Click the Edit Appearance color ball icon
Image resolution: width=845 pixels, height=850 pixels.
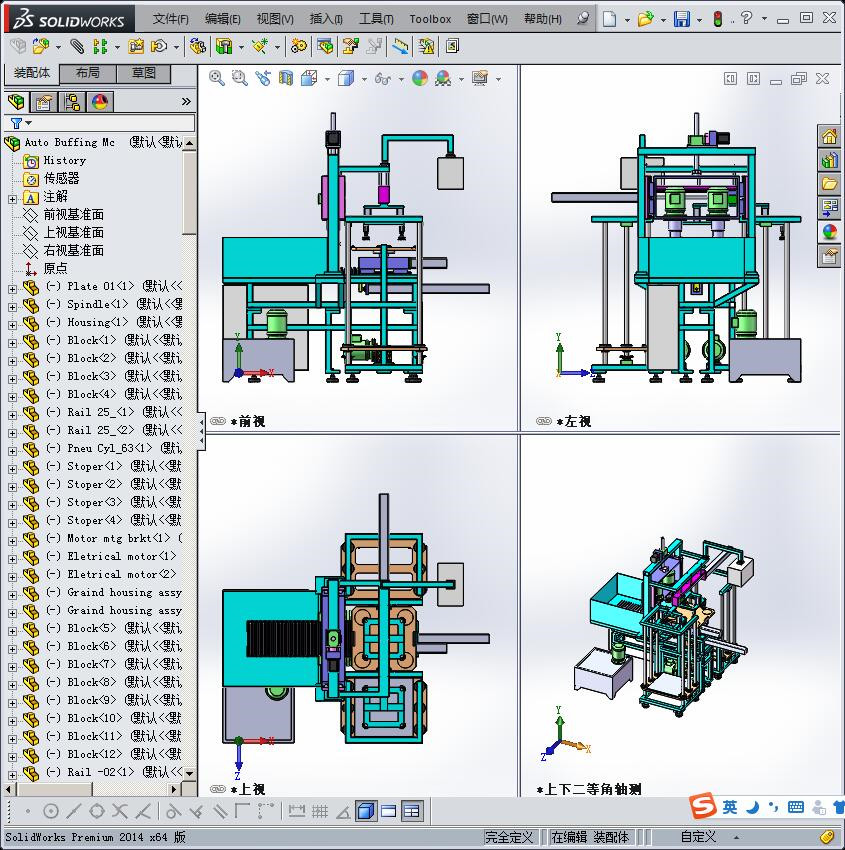pos(420,79)
